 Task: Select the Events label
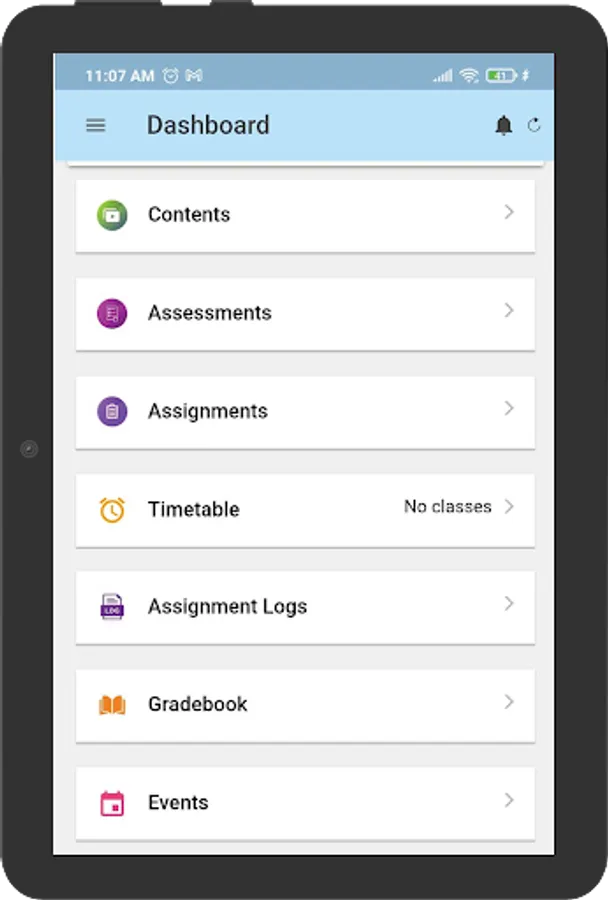178,803
